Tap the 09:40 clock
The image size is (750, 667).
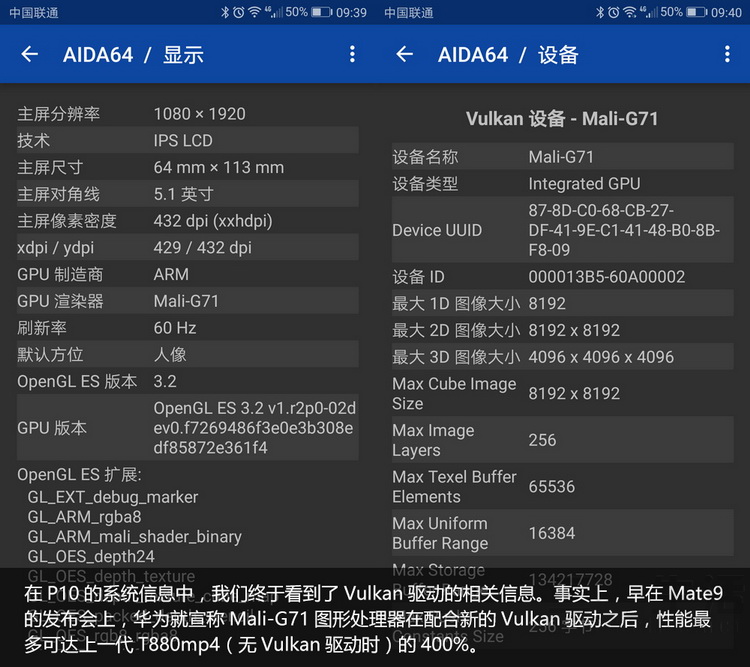click(726, 12)
